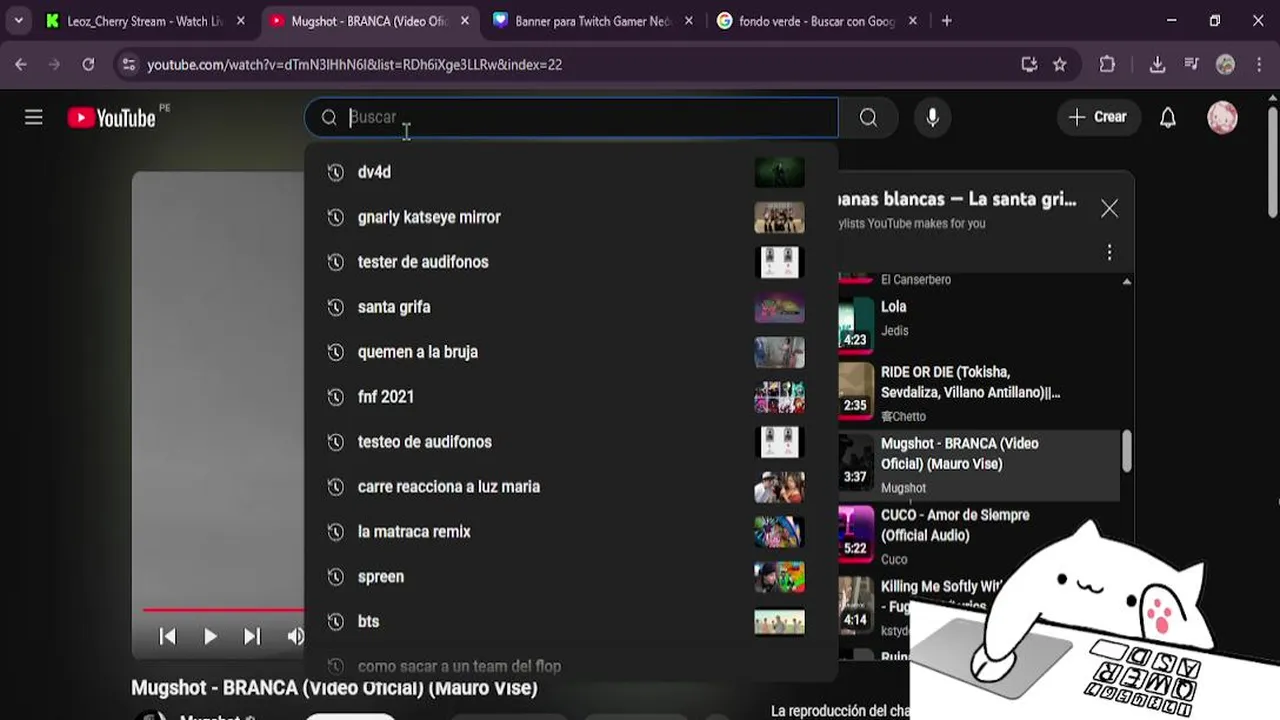Play 'RIDE OR DIE (Tokisha...)' playlist item

point(979,391)
